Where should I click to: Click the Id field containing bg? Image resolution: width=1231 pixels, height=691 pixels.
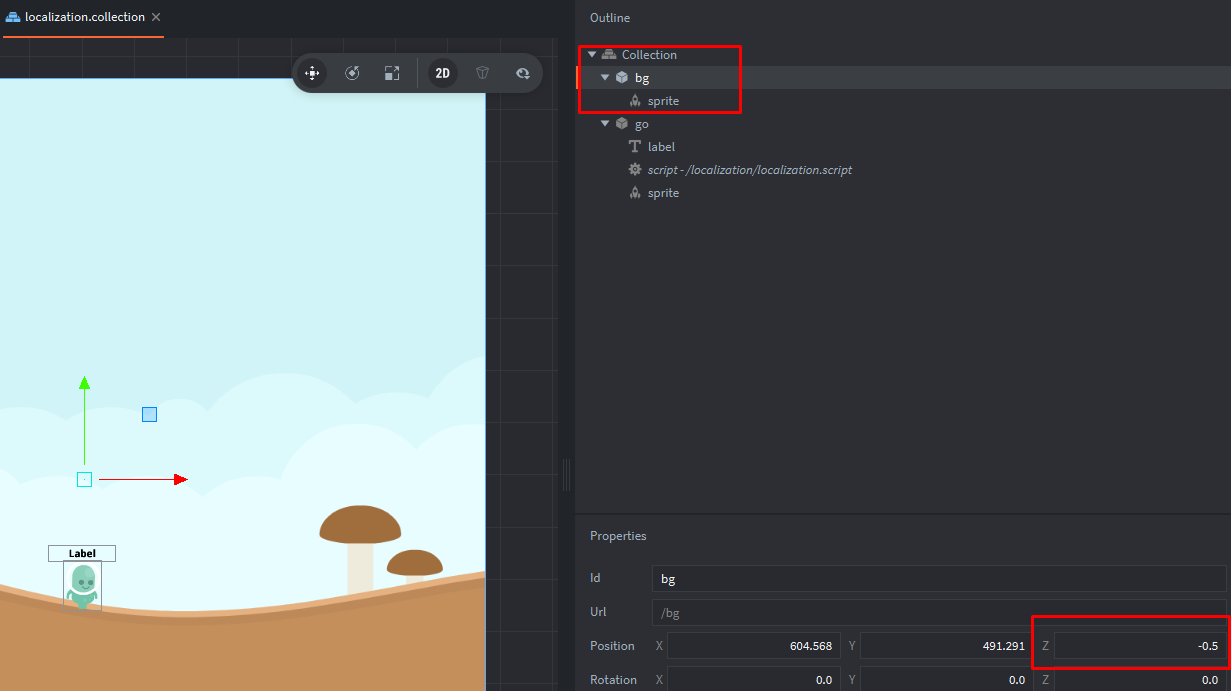[939, 578]
